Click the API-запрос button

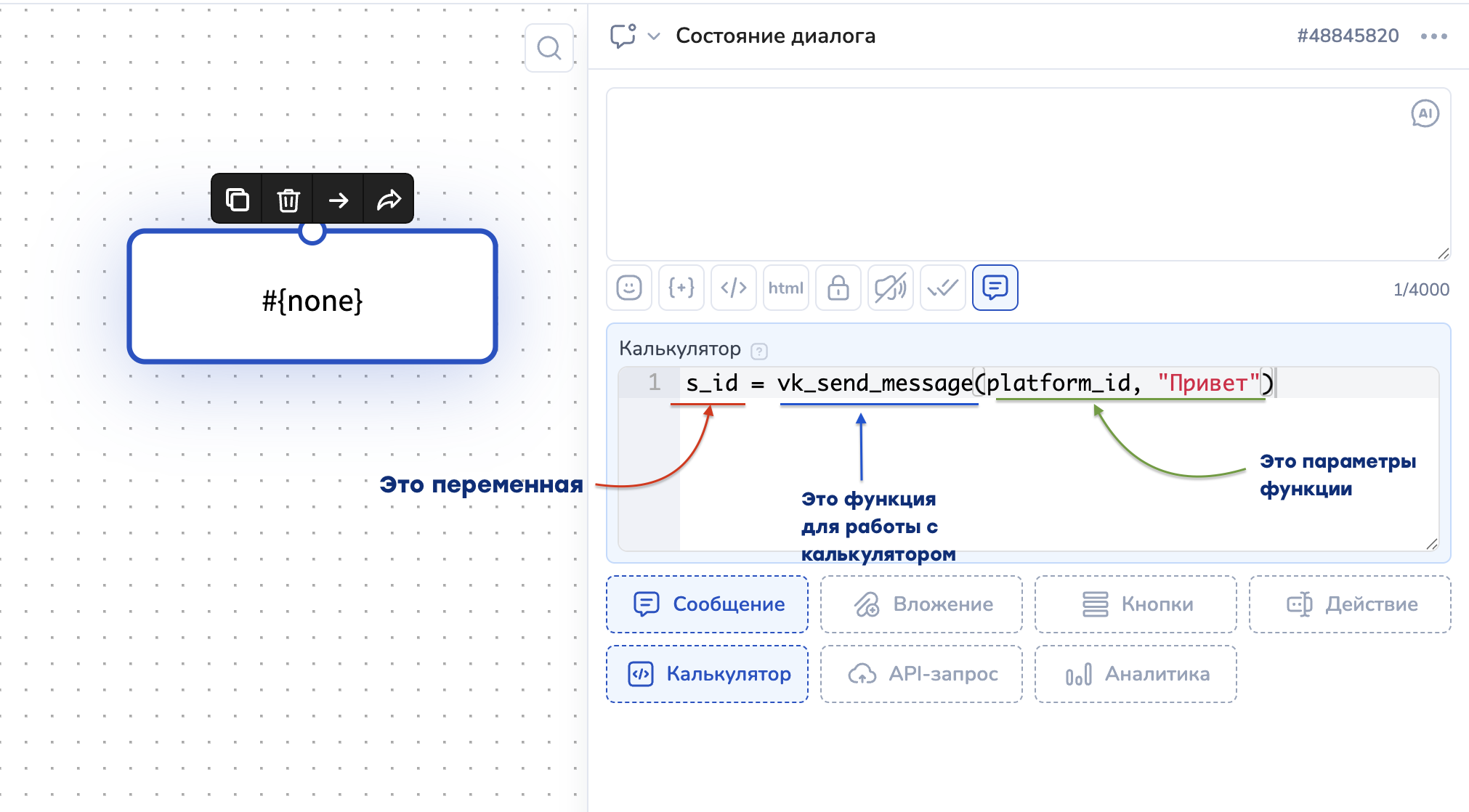[921, 674]
